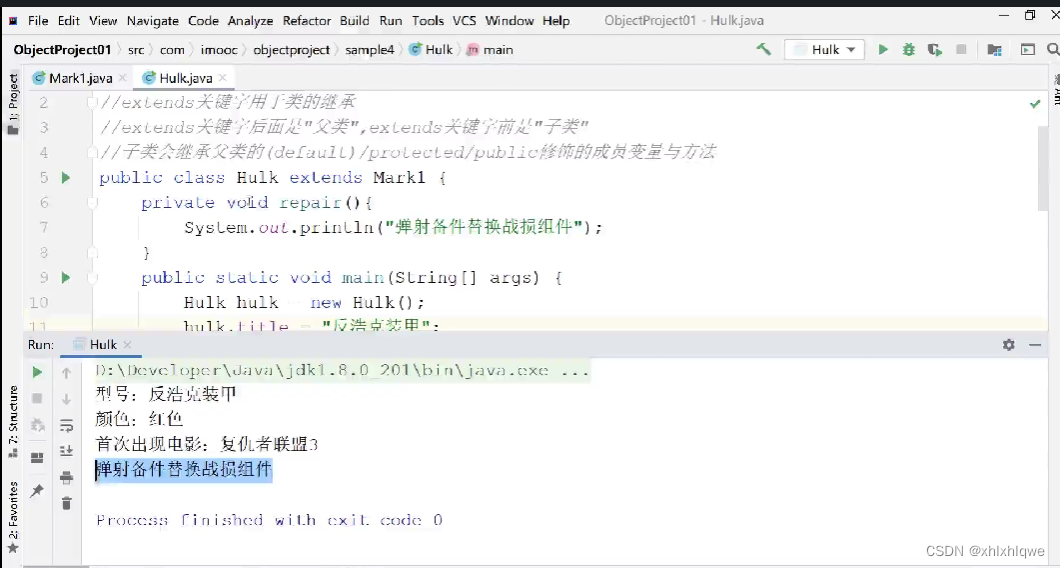
Task: Hide the Run panel with minimize icon
Action: (1035, 345)
